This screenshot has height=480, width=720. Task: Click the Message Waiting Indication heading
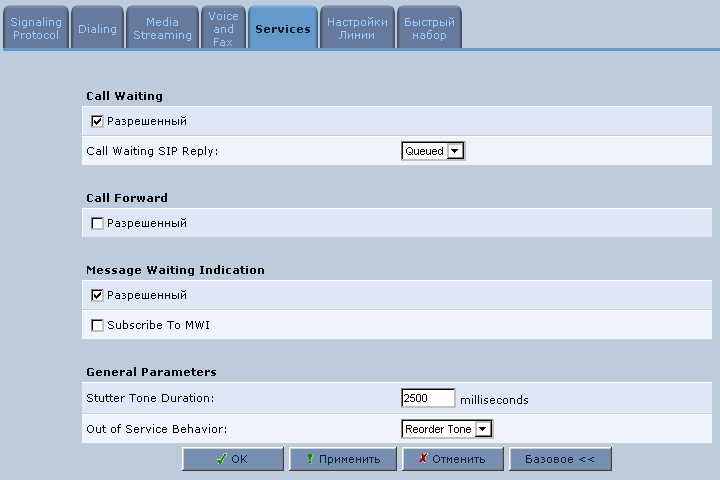(175, 270)
